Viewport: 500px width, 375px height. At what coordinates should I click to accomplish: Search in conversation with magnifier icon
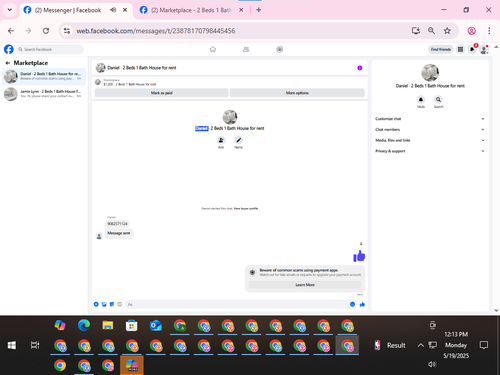point(438,100)
